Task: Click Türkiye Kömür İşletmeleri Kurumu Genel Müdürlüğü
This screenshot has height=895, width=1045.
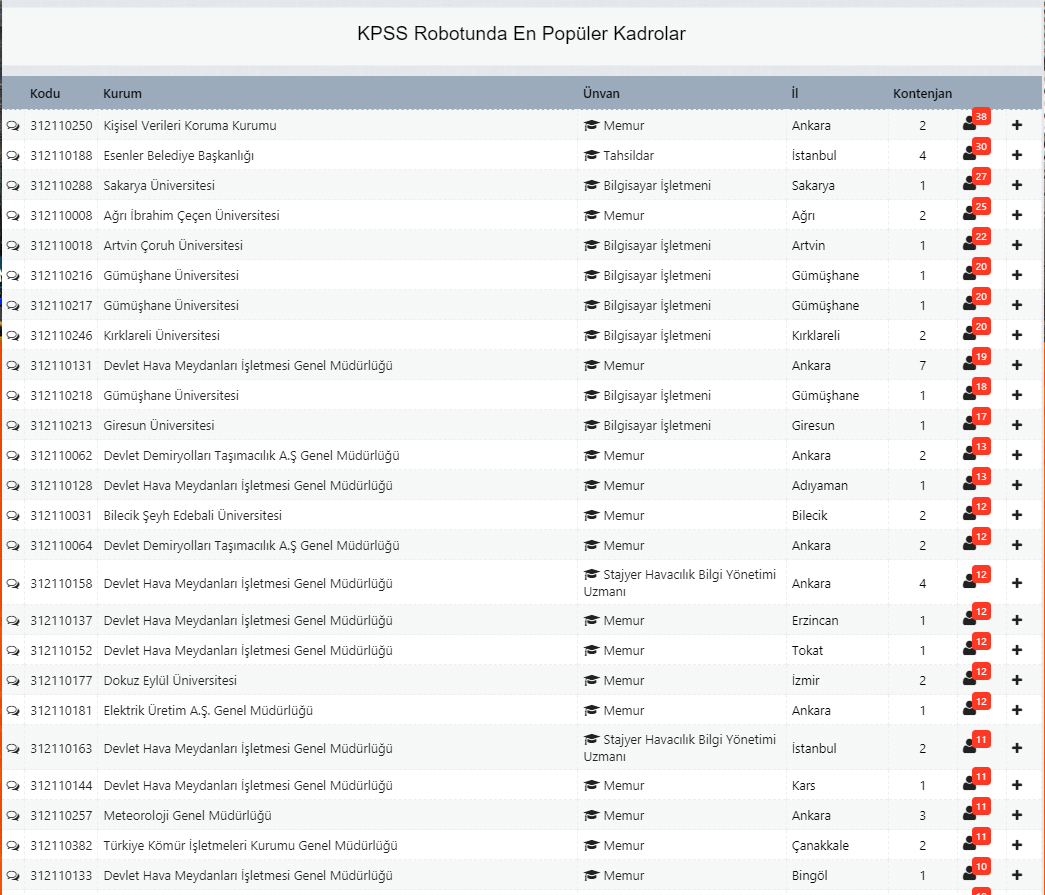Action: 251,845
